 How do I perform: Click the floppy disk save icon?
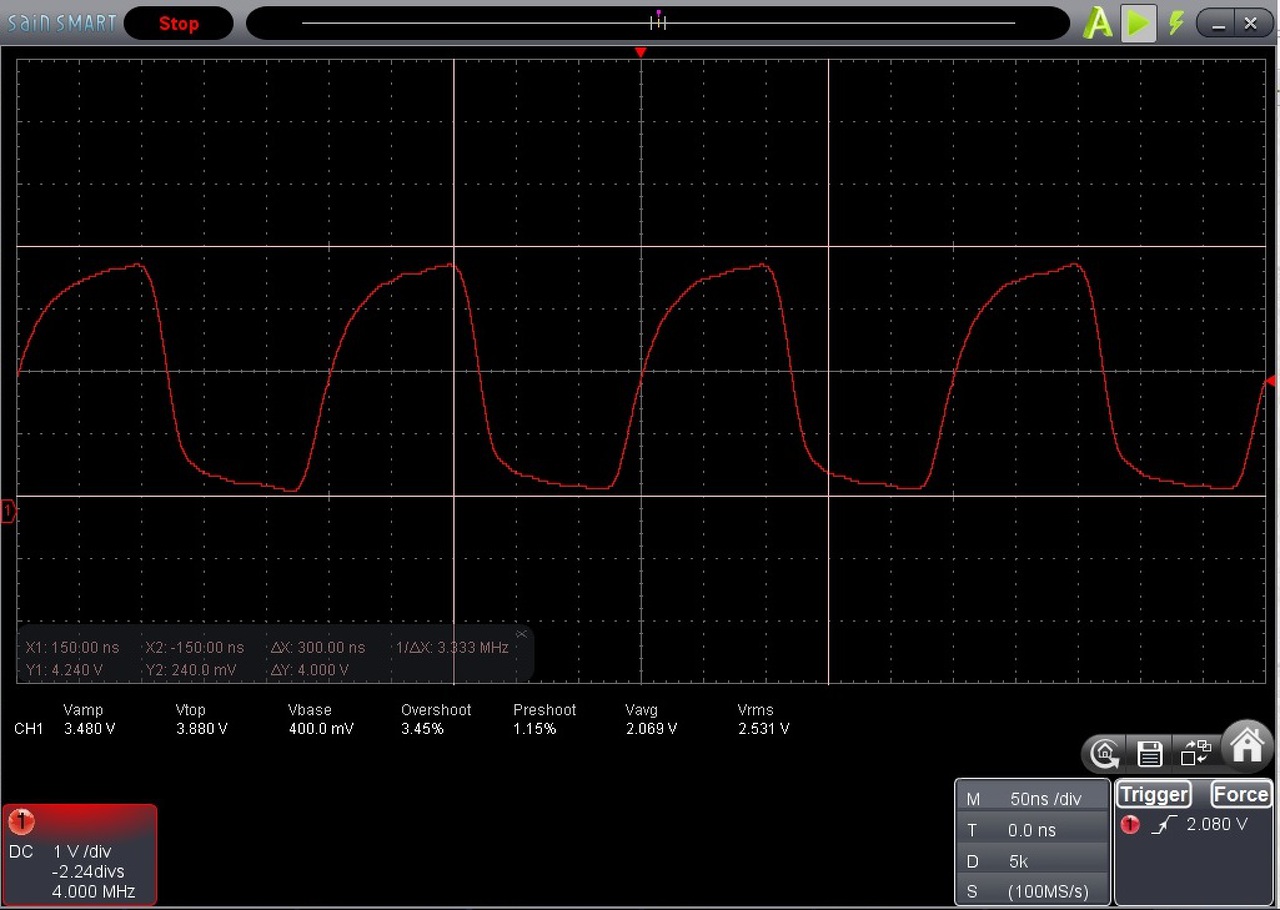1150,753
